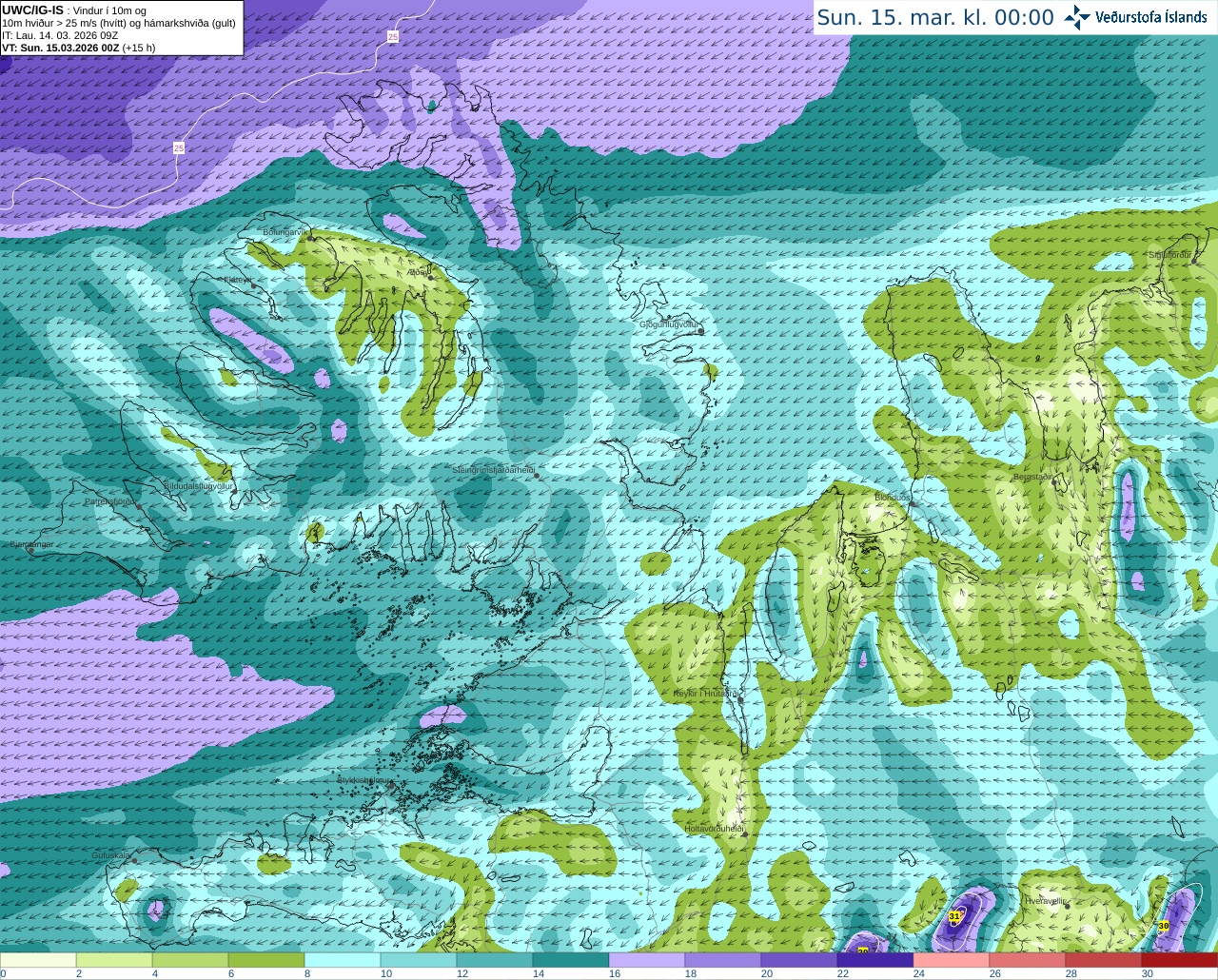
Task: Pick the 22–24 m/s dark violet swatch
Action: coord(875,960)
